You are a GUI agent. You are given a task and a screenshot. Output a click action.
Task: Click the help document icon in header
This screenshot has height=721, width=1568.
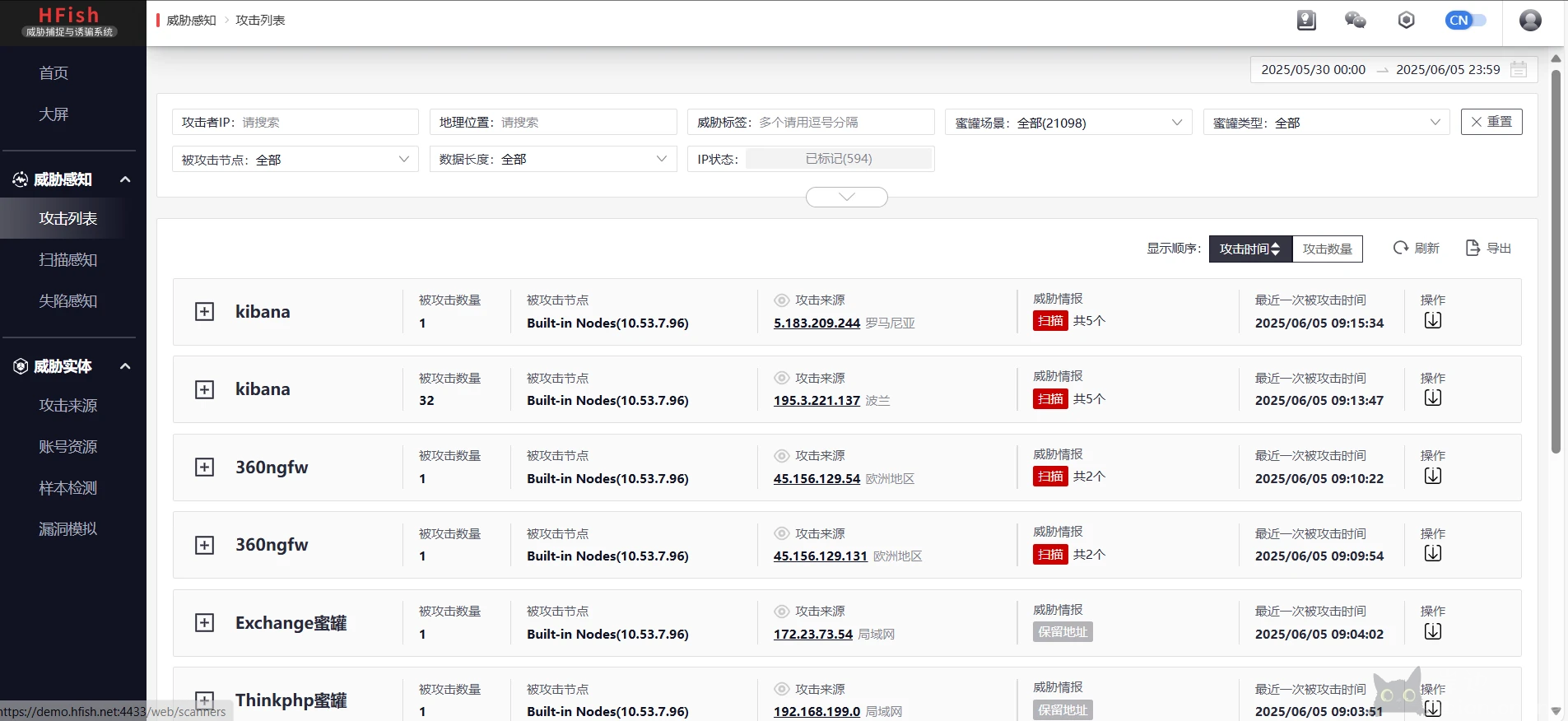(x=1306, y=21)
